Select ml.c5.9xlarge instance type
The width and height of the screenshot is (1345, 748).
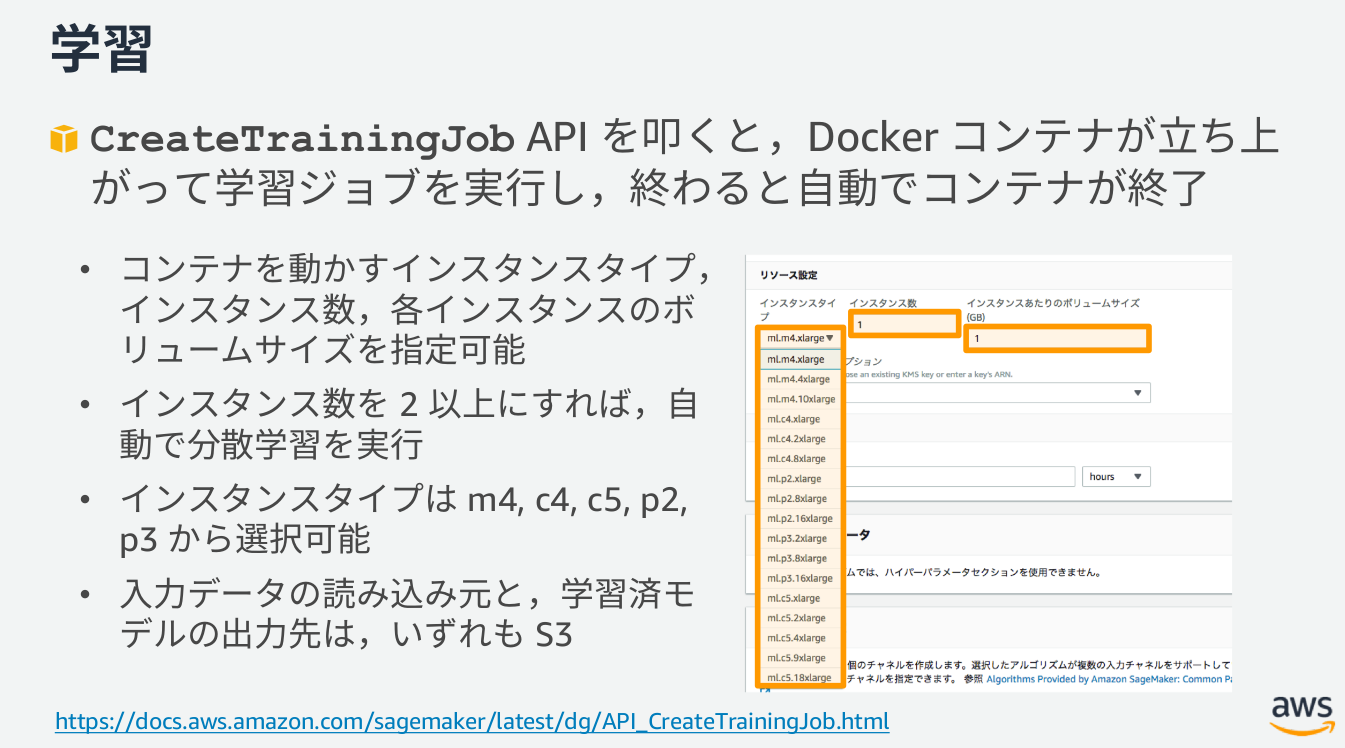pos(800,658)
